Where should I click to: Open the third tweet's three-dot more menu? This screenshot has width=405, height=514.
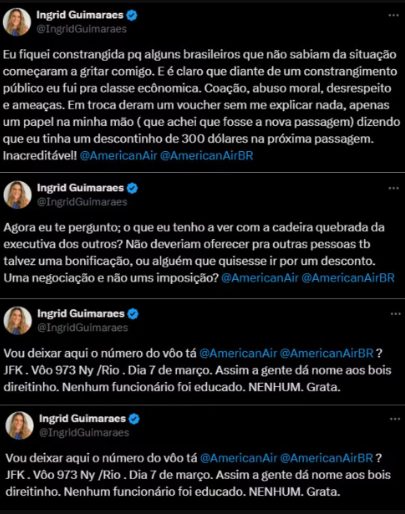395,314
